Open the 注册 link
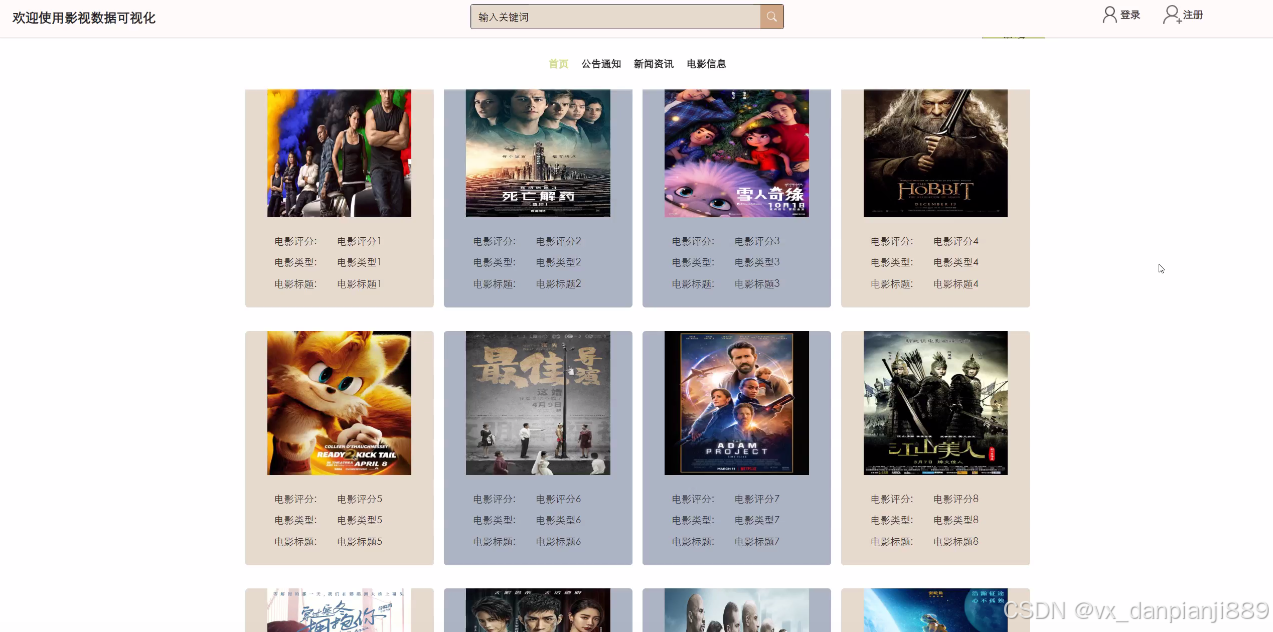 point(1193,15)
